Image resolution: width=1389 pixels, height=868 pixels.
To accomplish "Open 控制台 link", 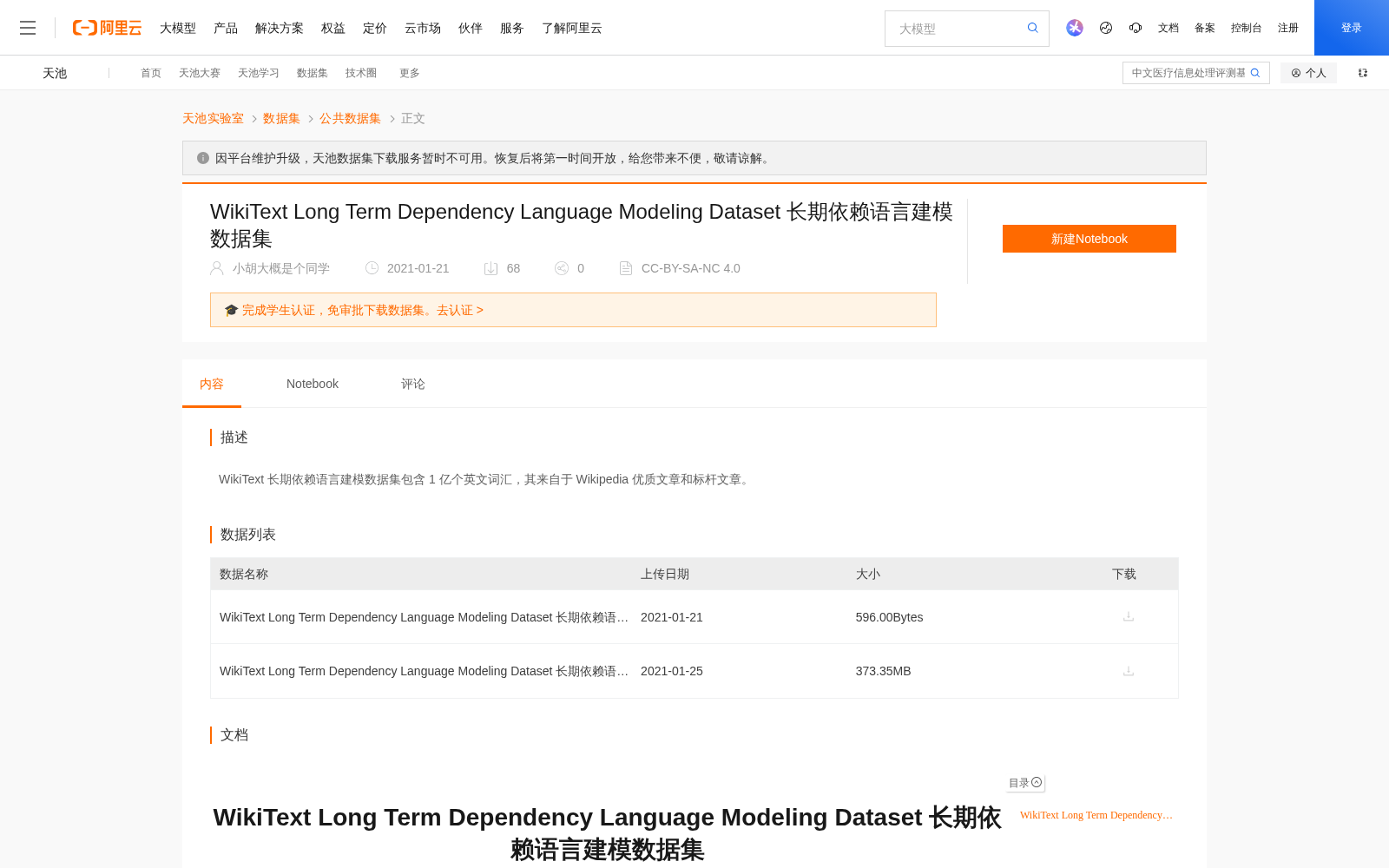I will point(1247,28).
